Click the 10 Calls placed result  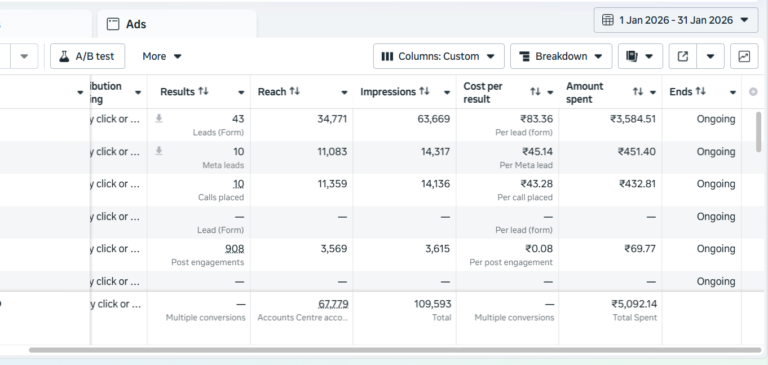pyautogui.click(x=239, y=184)
